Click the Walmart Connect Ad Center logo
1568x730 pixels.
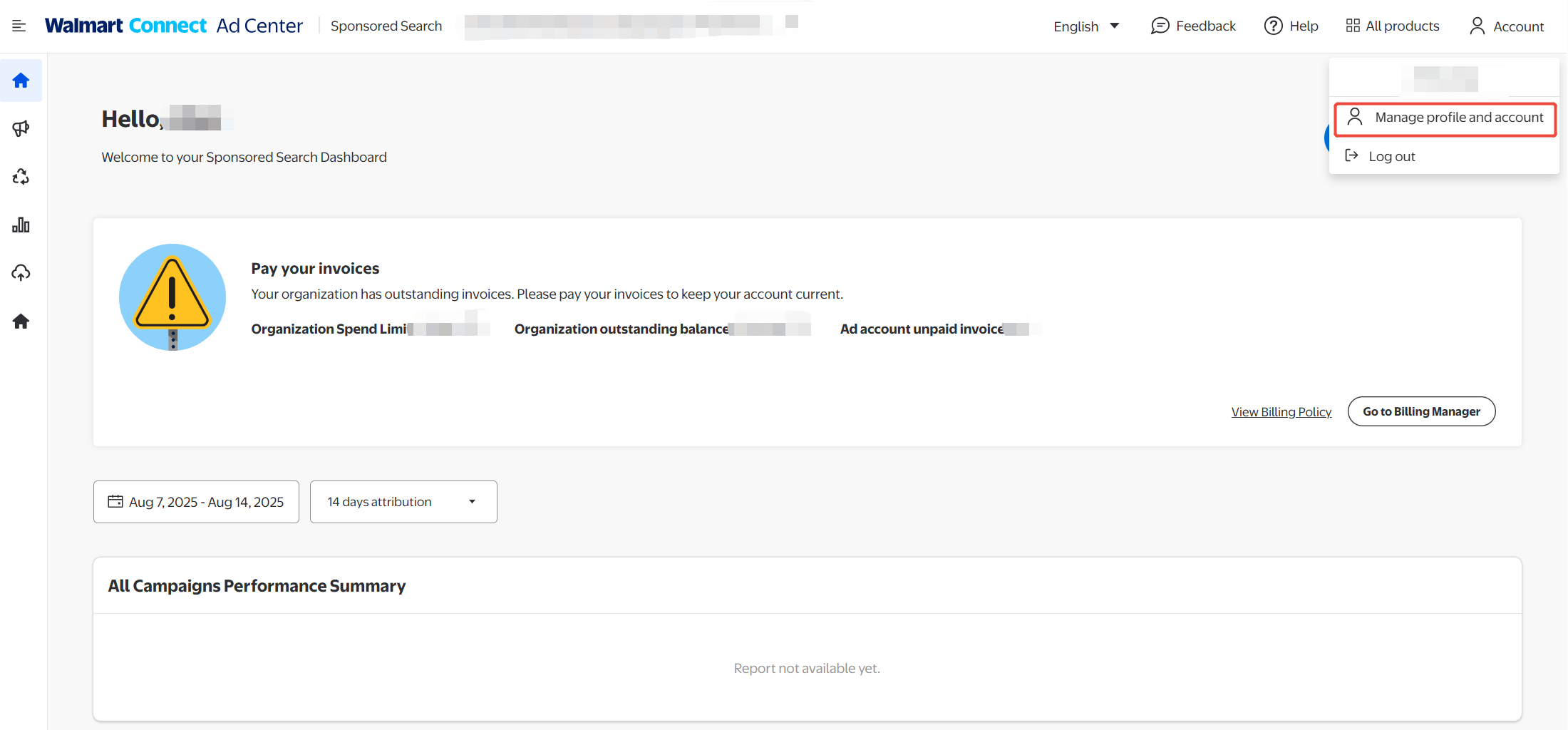click(174, 26)
